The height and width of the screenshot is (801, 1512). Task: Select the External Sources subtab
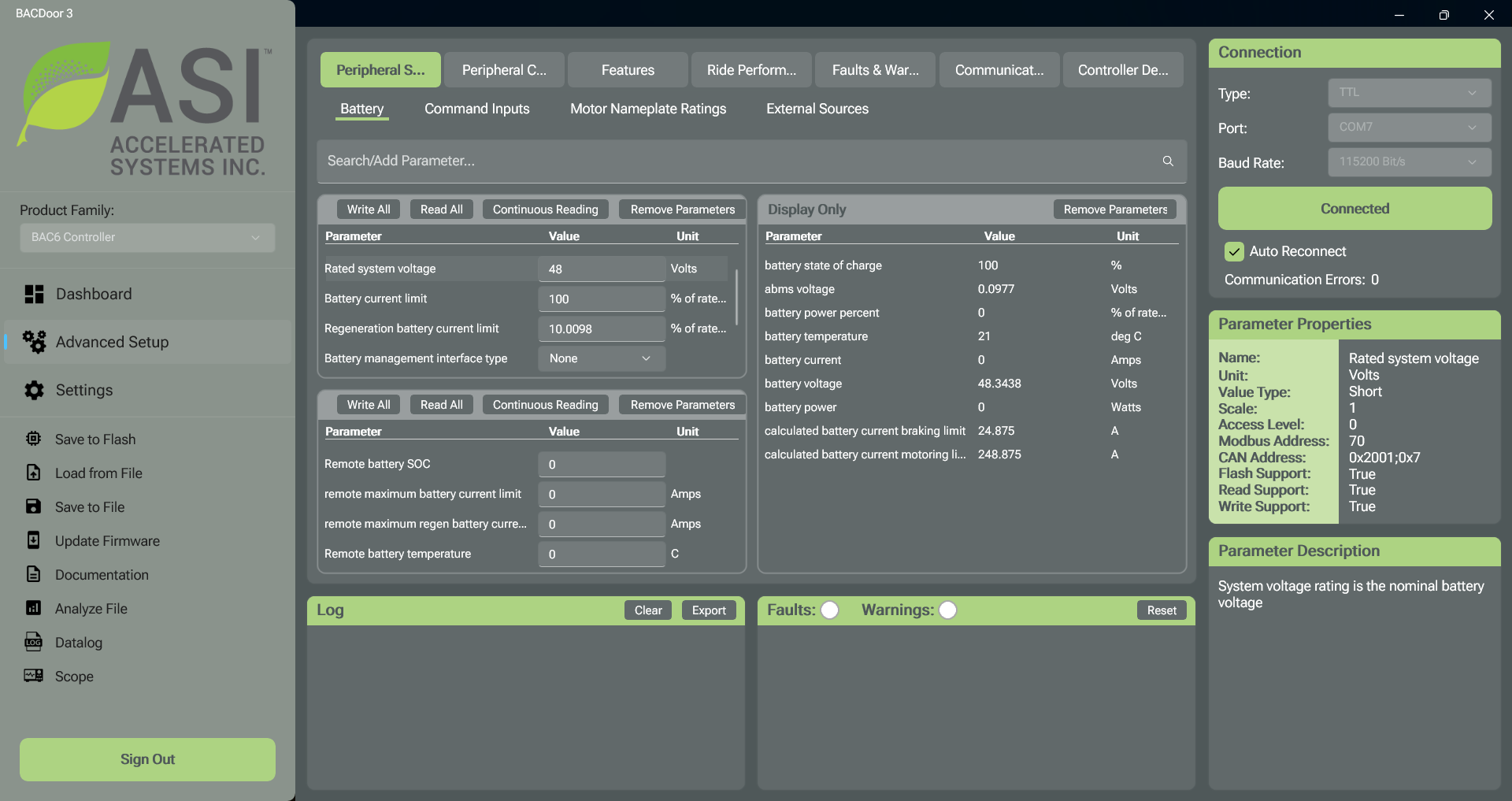tap(817, 109)
